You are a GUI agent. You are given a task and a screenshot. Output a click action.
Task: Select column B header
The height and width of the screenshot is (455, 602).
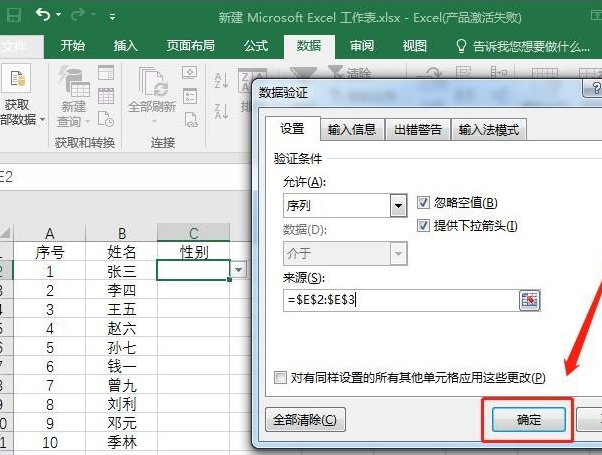(x=121, y=233)
